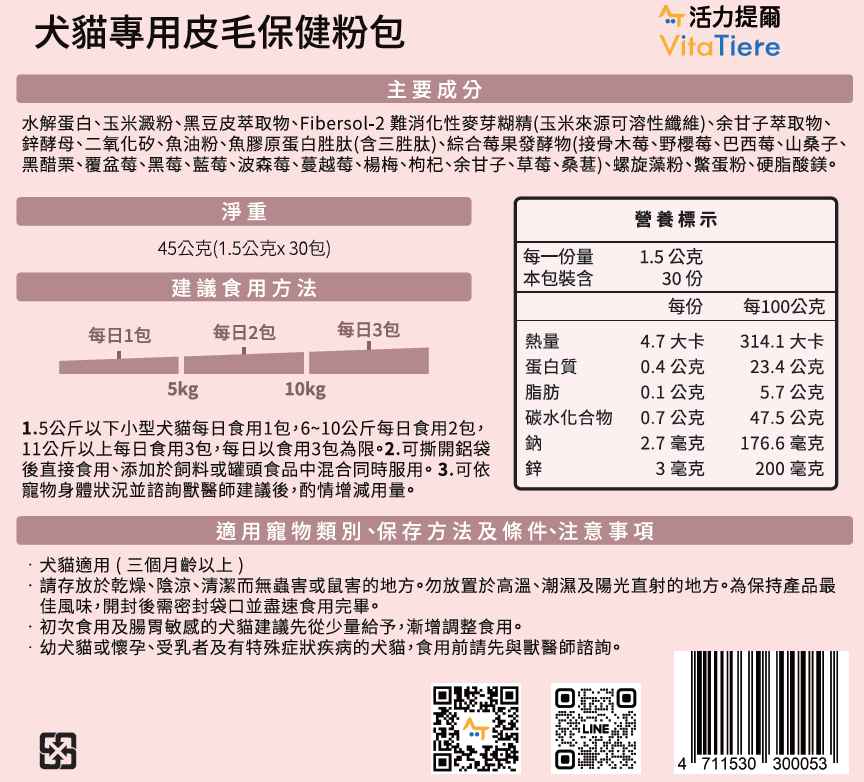
Task: Click the 營養標示 table title
Action: pos(676,219)
